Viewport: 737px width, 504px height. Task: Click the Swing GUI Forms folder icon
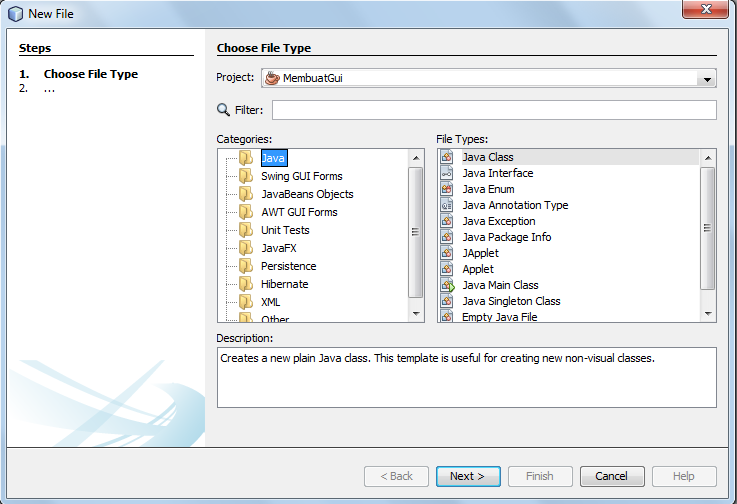[246, 176]
